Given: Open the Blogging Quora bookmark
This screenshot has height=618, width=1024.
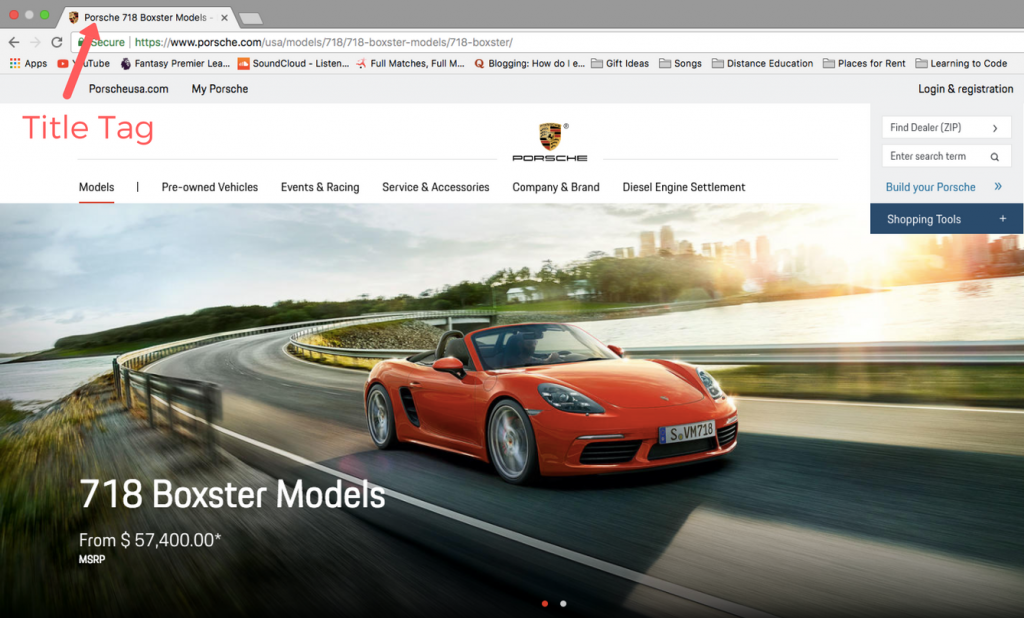Looking at the screenshot, I should [530, 63].
